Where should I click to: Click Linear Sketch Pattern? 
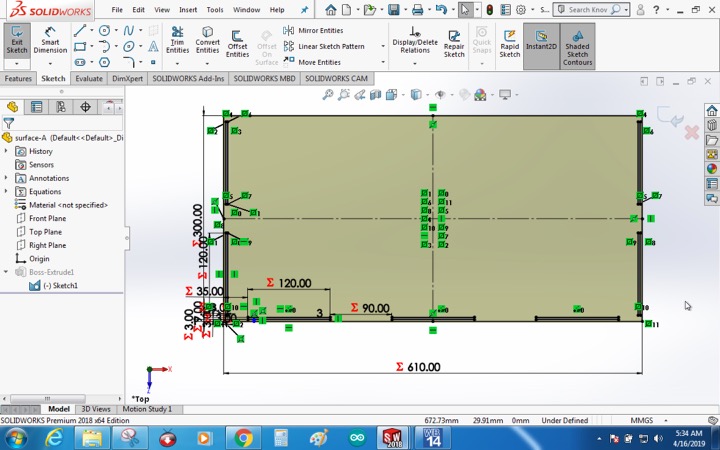324,46
